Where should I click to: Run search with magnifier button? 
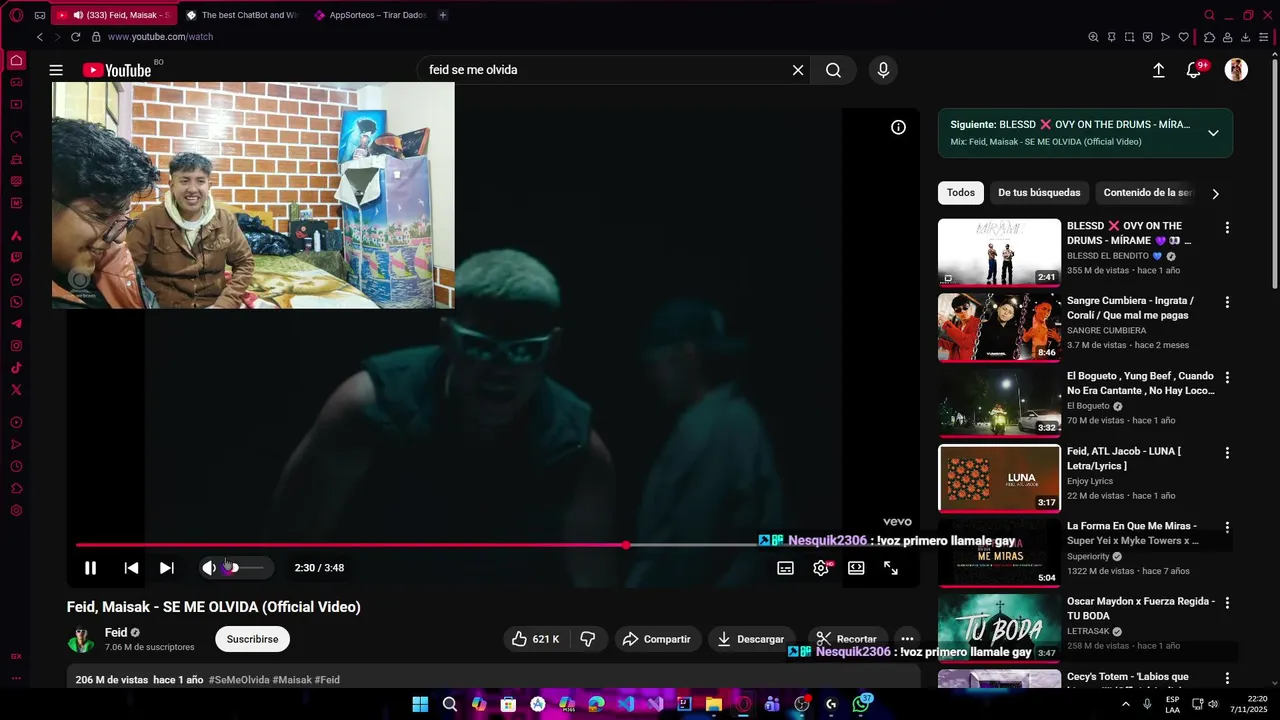coord(833,70)
